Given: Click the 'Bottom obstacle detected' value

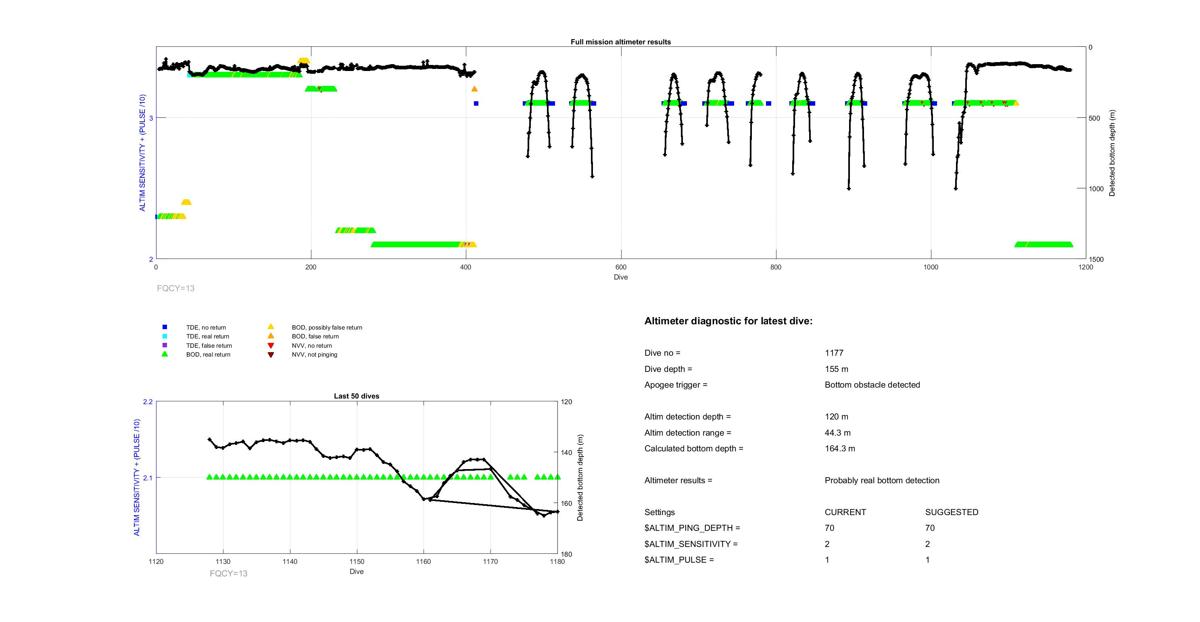Looking at the screenshot, I should pyautogui.click(x=872, y=385).
